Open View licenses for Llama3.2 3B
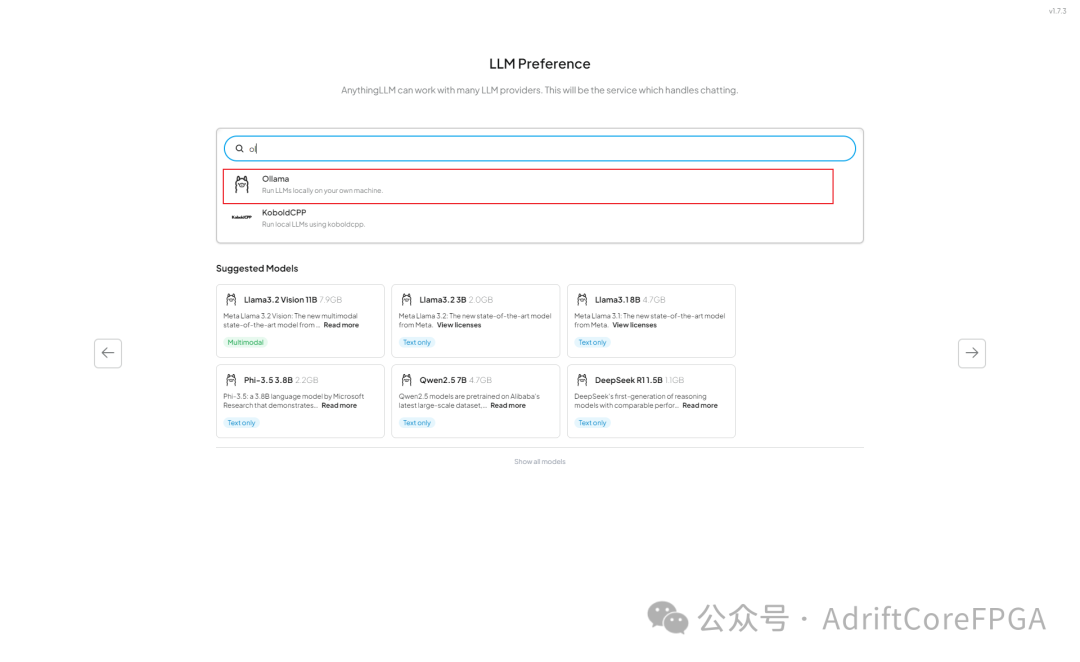Screen dimensions: 1080x662 tap(459, 325)
